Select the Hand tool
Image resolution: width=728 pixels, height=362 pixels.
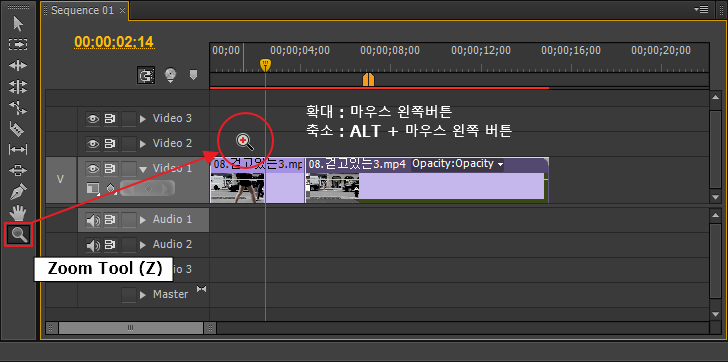coord(18,213)
